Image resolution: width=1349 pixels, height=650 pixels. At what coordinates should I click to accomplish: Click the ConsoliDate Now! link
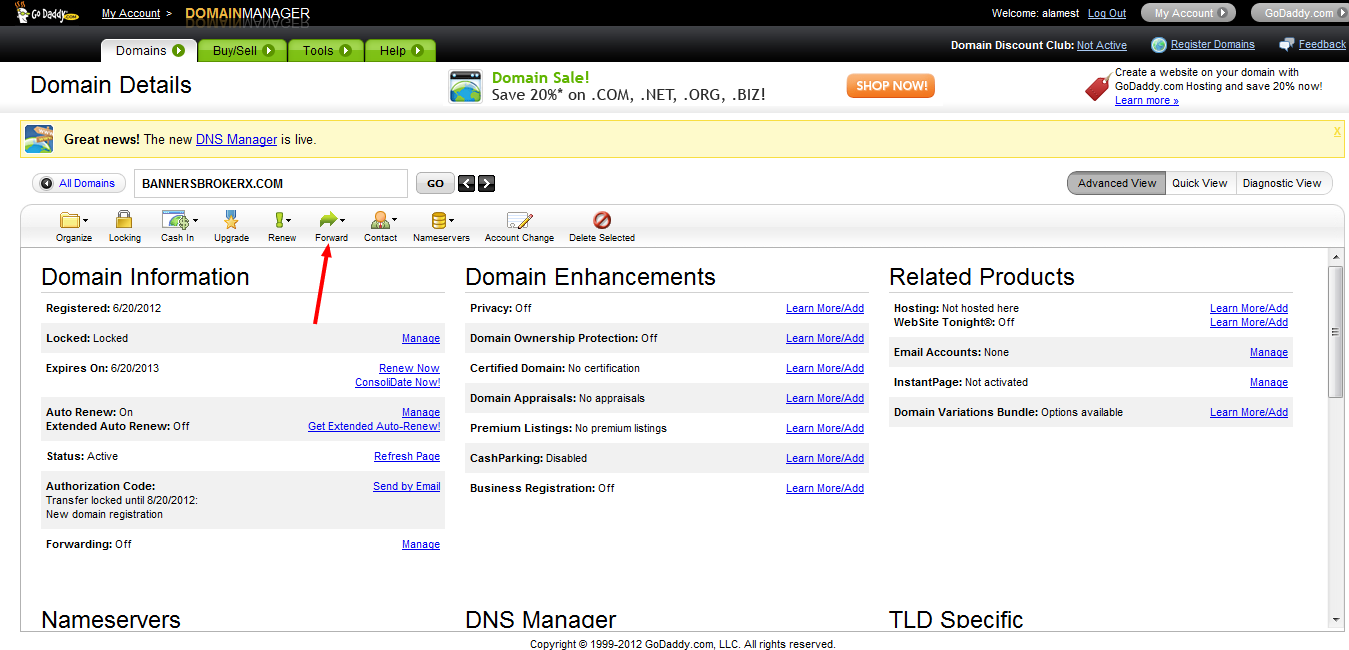point(397,382)
